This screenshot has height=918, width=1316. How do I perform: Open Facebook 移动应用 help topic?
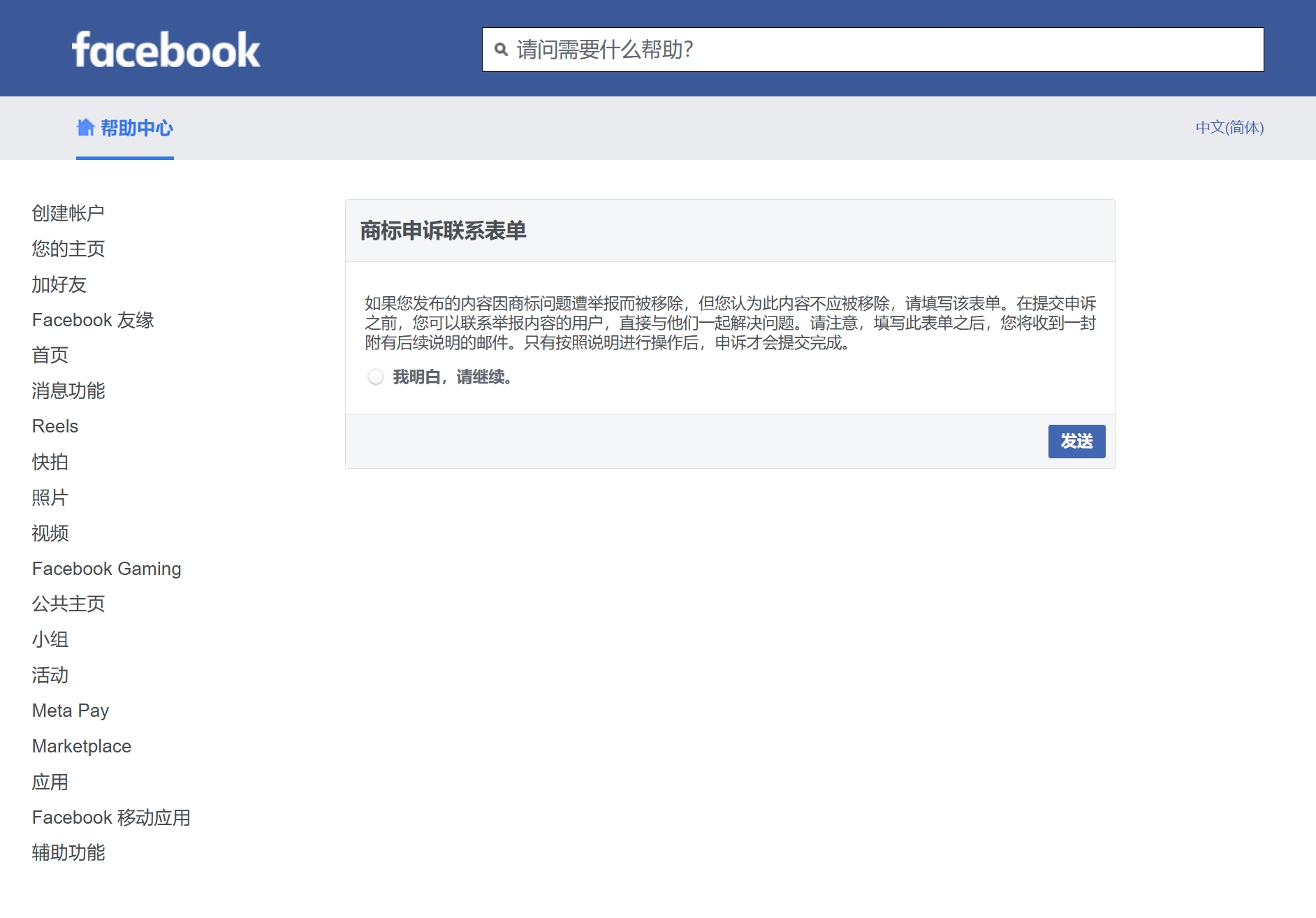tap(111, 817)
